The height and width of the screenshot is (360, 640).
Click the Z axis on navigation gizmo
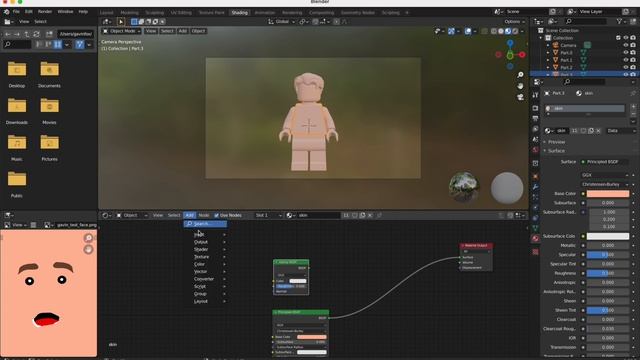click(x=510, y=42)
